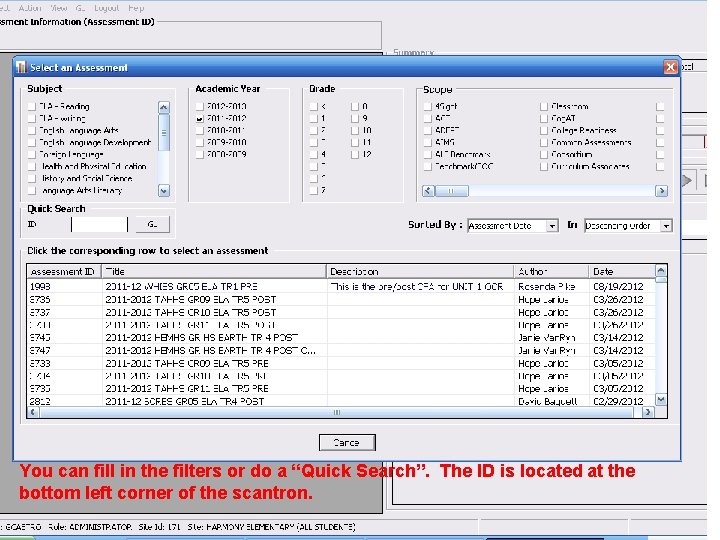This screenshot has height=540, width=720.
Task: Sort by the Title column header
Action: point(214,271)
